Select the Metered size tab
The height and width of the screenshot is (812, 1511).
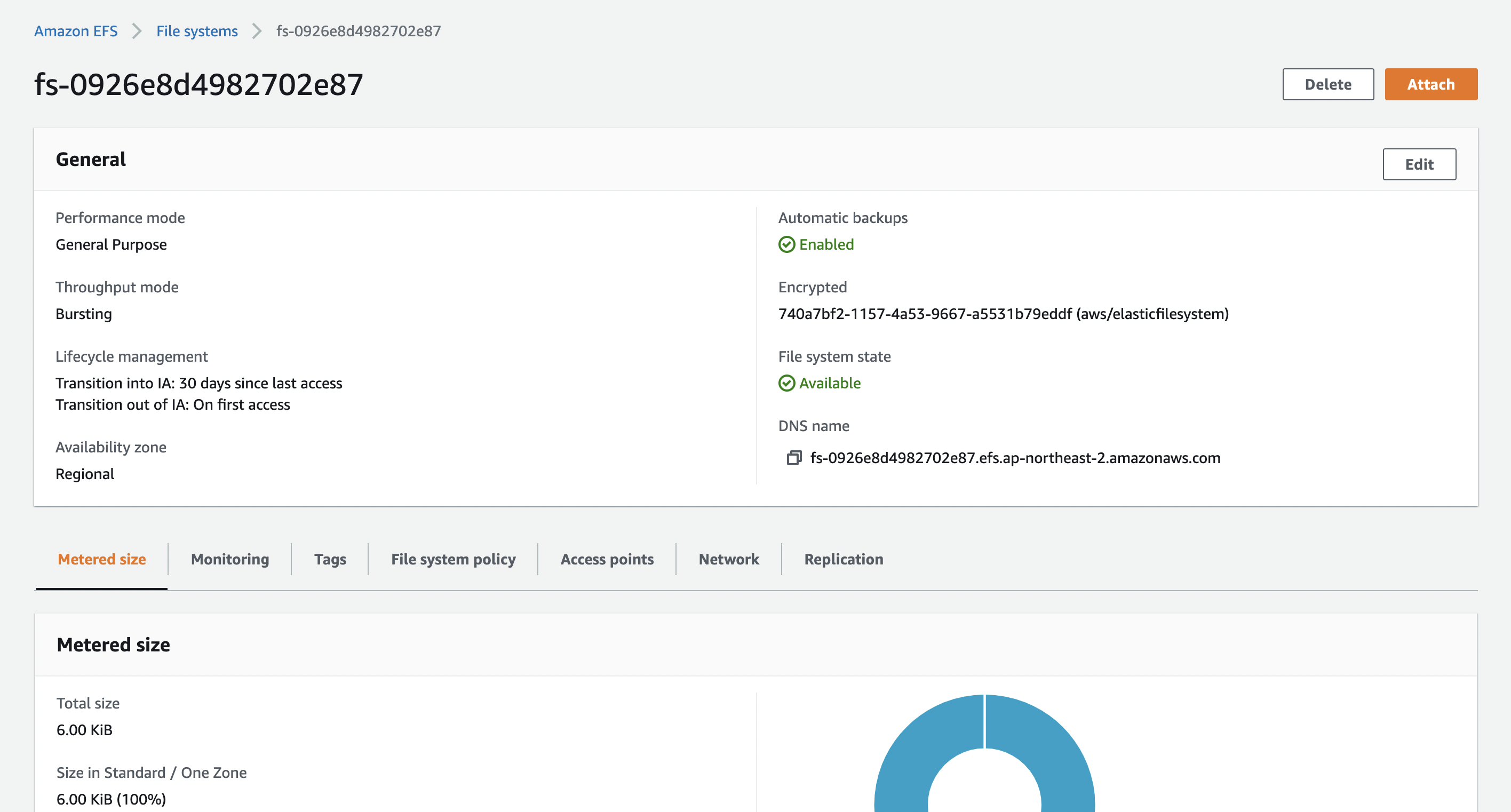(101, 559)
